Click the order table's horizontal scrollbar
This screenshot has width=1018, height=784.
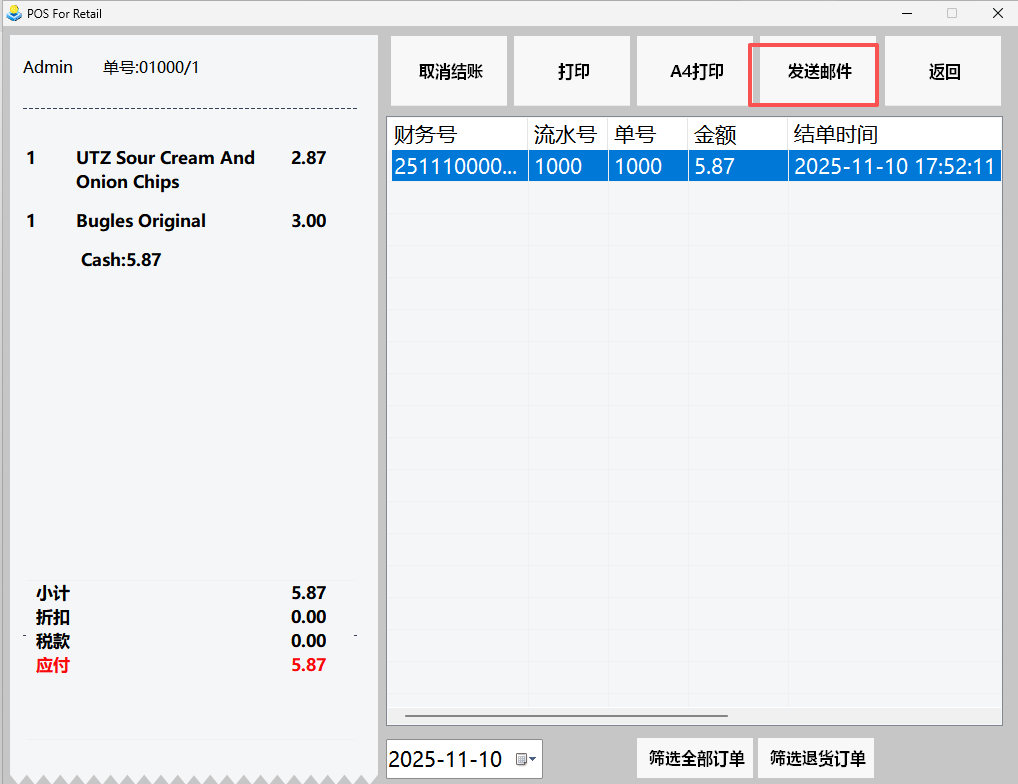(566, 716)
